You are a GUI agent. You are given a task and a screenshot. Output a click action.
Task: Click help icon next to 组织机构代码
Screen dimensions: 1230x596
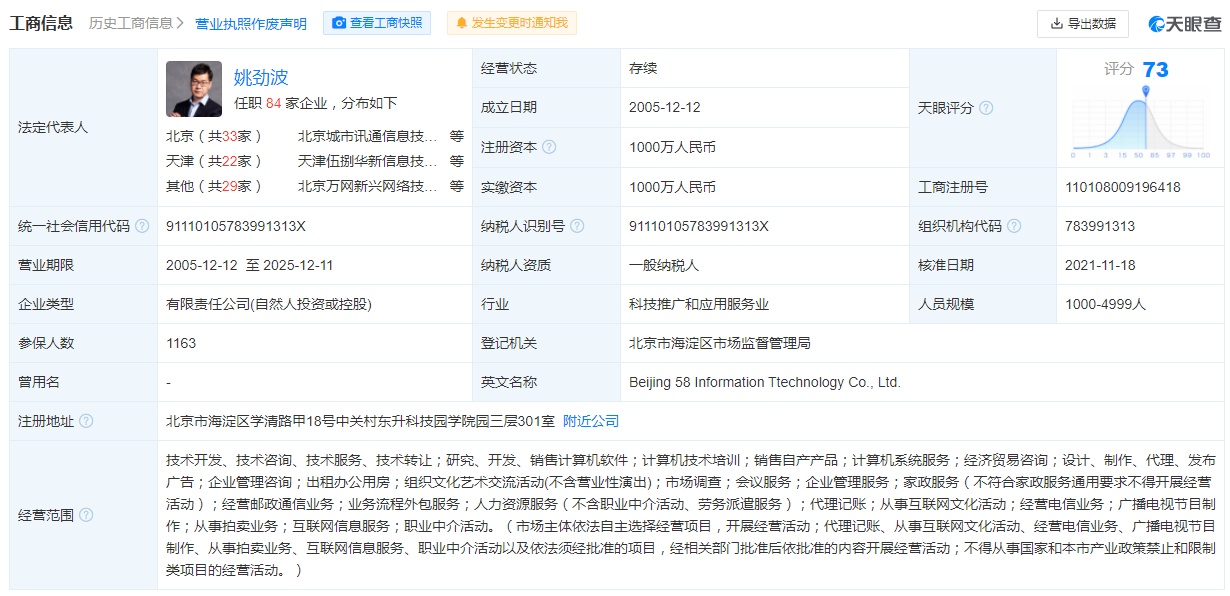[x=1014, y=226]
